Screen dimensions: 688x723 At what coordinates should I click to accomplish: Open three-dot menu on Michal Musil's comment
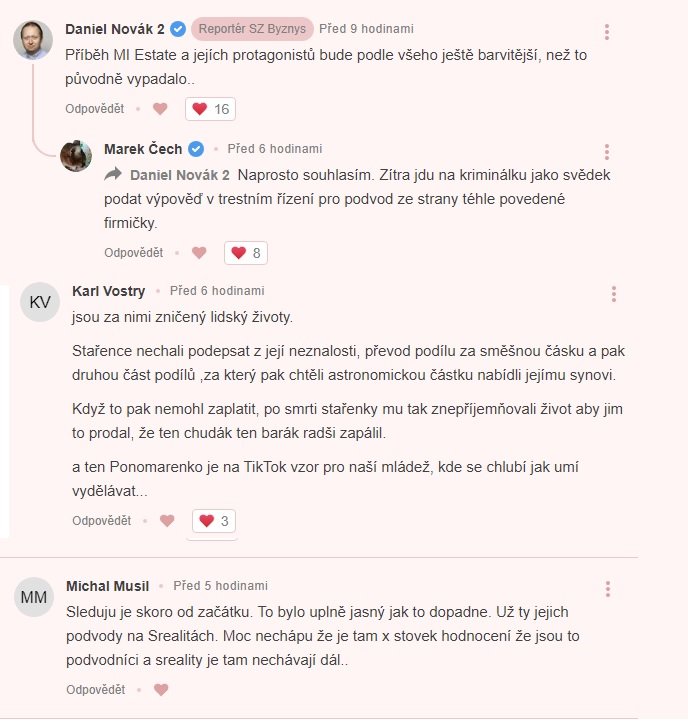(x=606, y=589)
